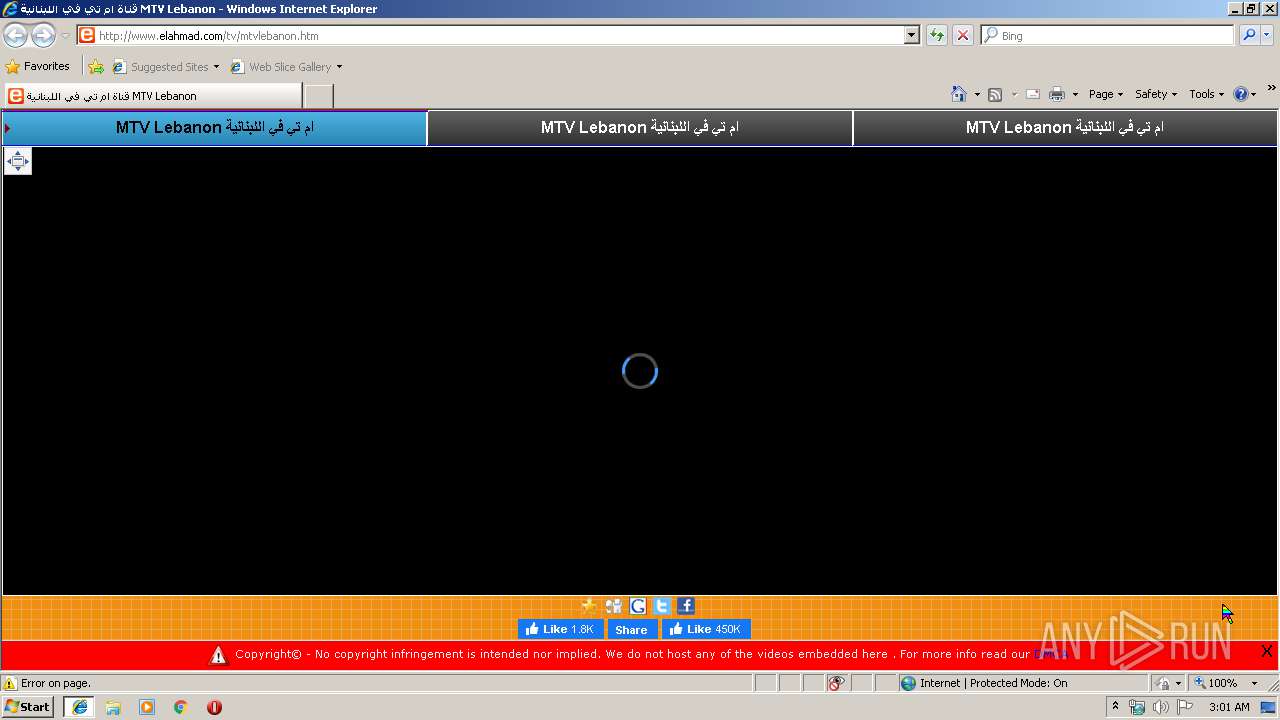
Task: Click the Stop loading icon
Action: (962, 35)
